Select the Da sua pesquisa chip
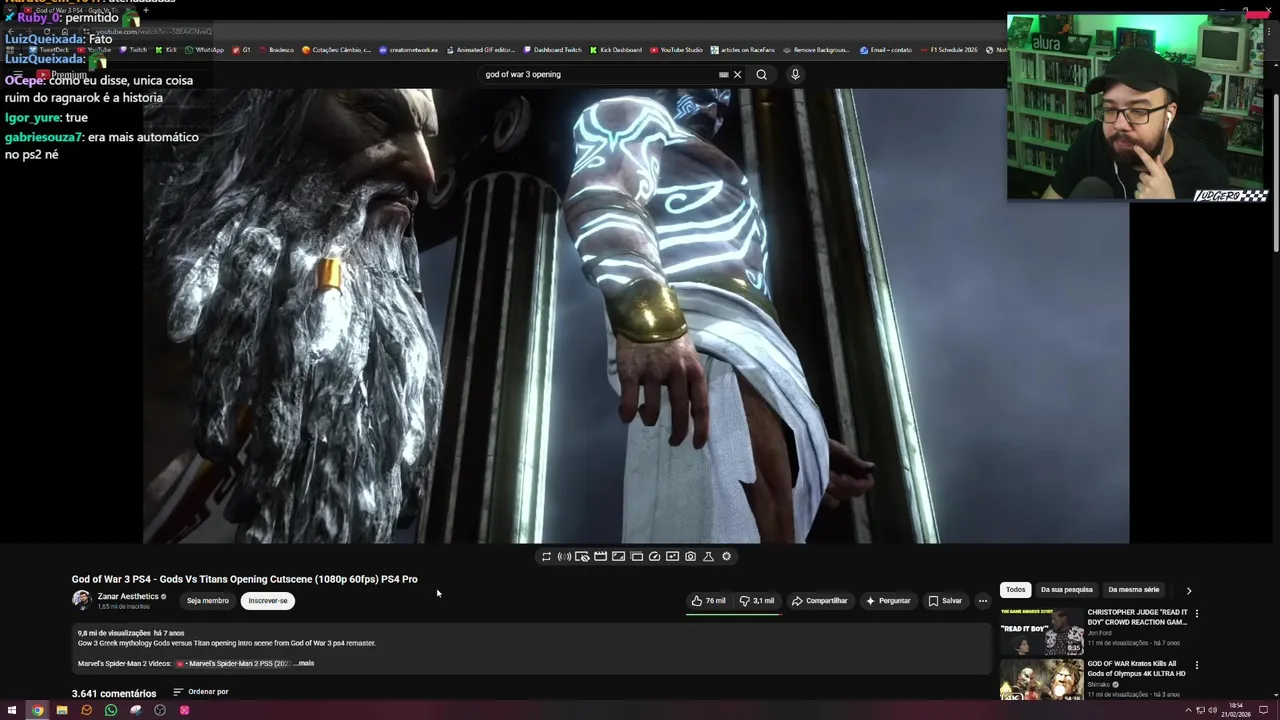The width and height of the screenshot is (1280, 720). [x=1067, y=590]
